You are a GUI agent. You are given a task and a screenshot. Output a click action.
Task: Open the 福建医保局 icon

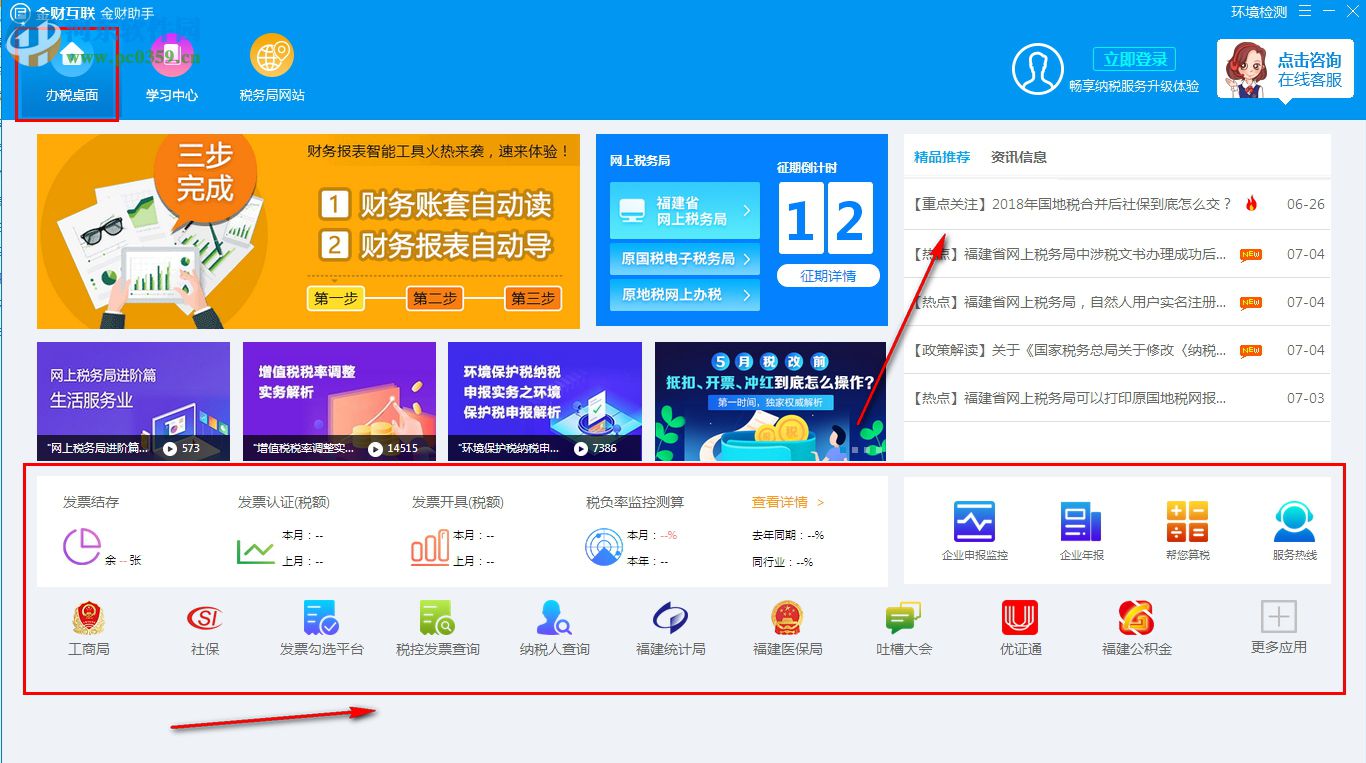click(x=788, y=618)
